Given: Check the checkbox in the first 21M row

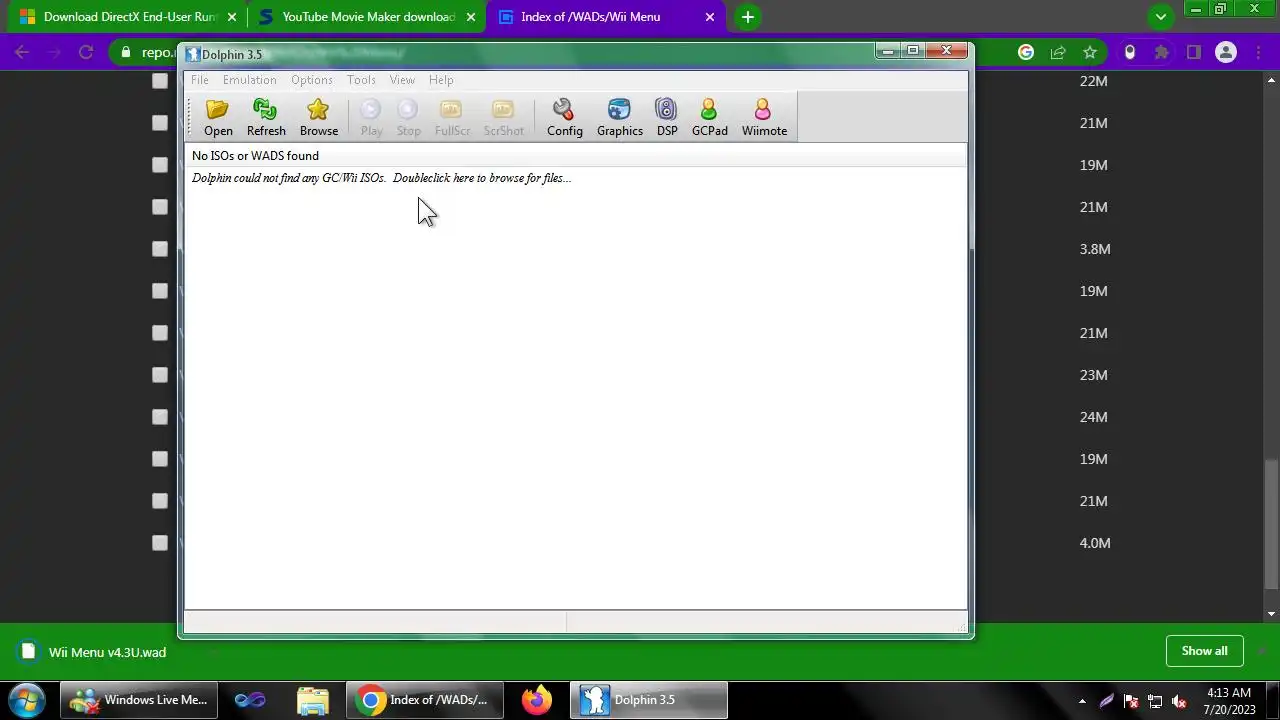Looking at the screenshot, I should coord(160,123).
